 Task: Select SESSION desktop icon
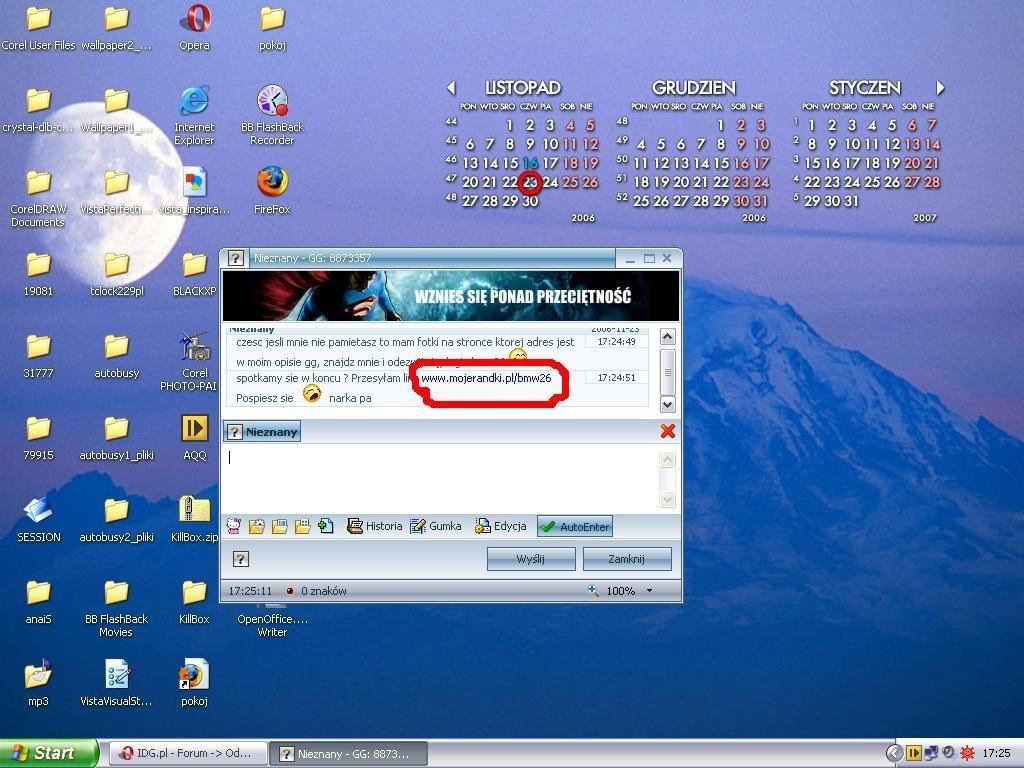coord(39,519)
